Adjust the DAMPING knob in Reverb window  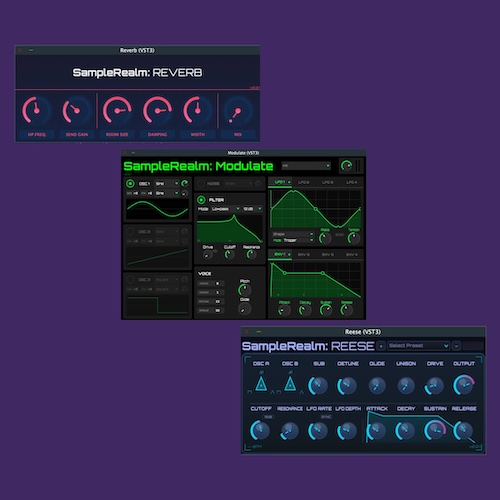(157, 110)
